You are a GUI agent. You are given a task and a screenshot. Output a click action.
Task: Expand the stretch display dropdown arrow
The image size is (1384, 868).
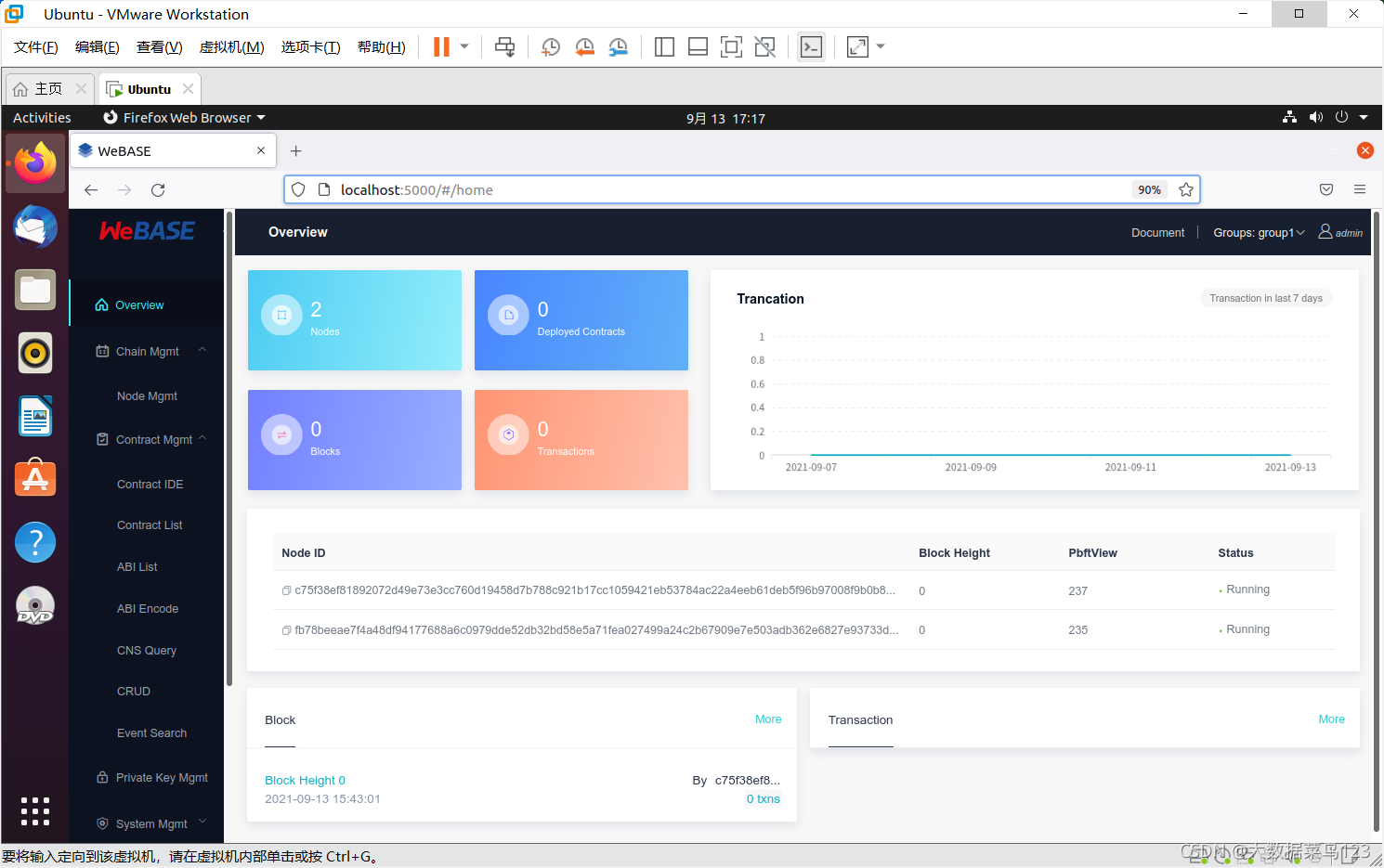[x=881, y=46]
